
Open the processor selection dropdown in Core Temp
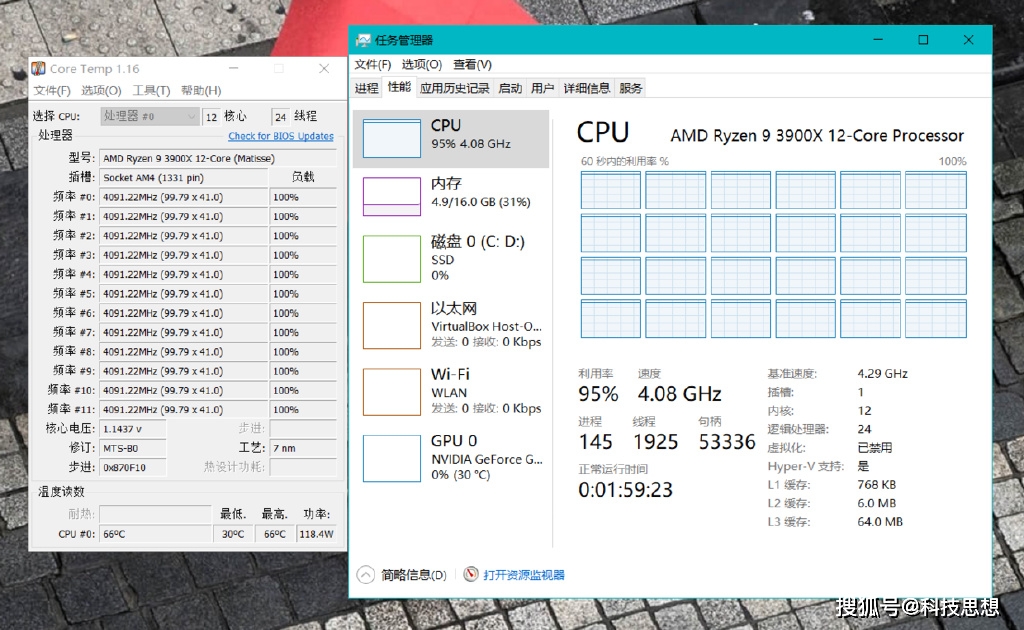pos(149,116)
